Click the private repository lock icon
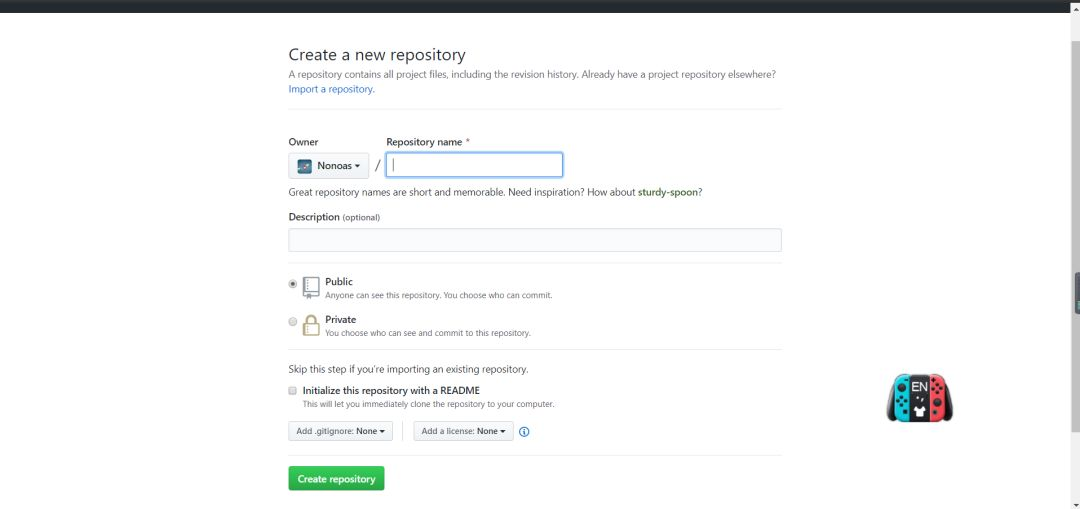1080x509 pixels. click(x=311, y=325)
